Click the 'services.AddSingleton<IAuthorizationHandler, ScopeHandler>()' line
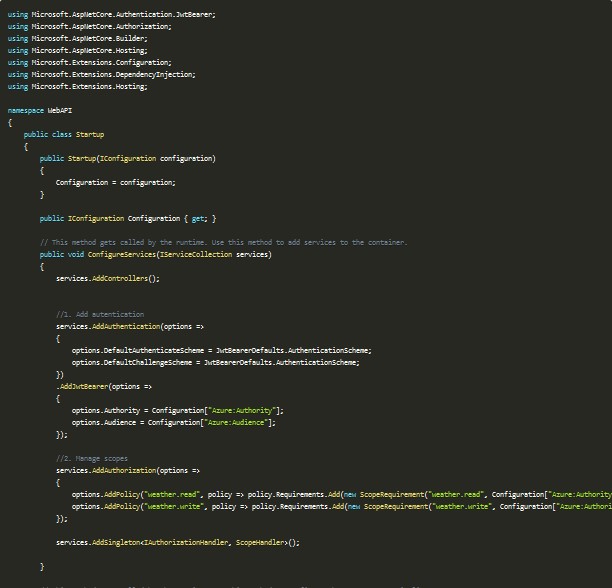The height and width of the screenshot is (588, 612). tap(178, 542)
